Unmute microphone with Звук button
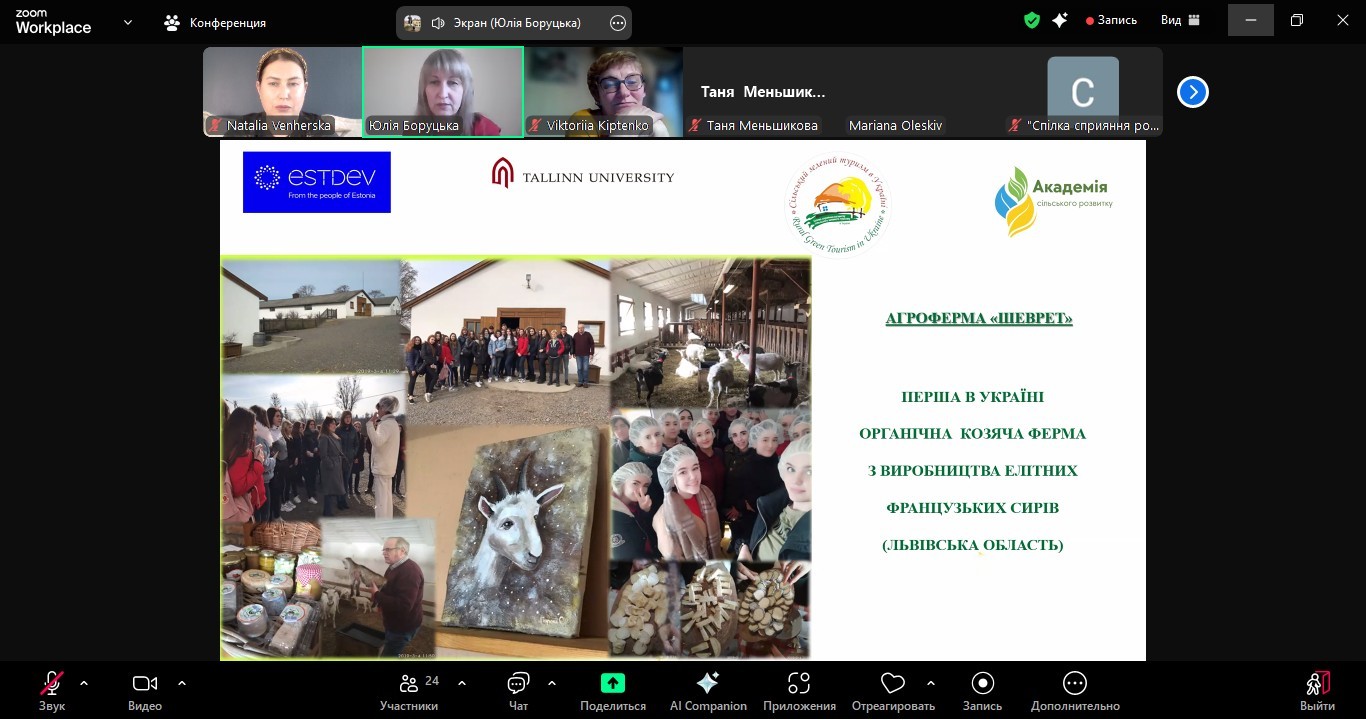This screenshot has height=720, width=1366. click(51, 690)
